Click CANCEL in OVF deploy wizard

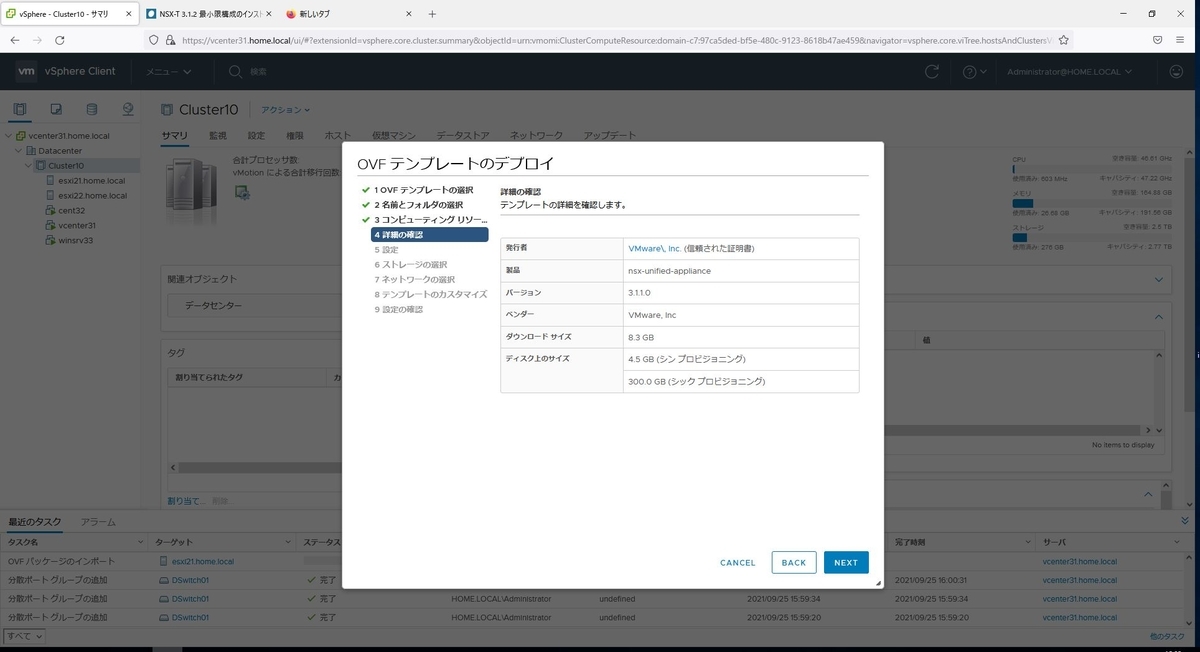click(x=738, y=563)
